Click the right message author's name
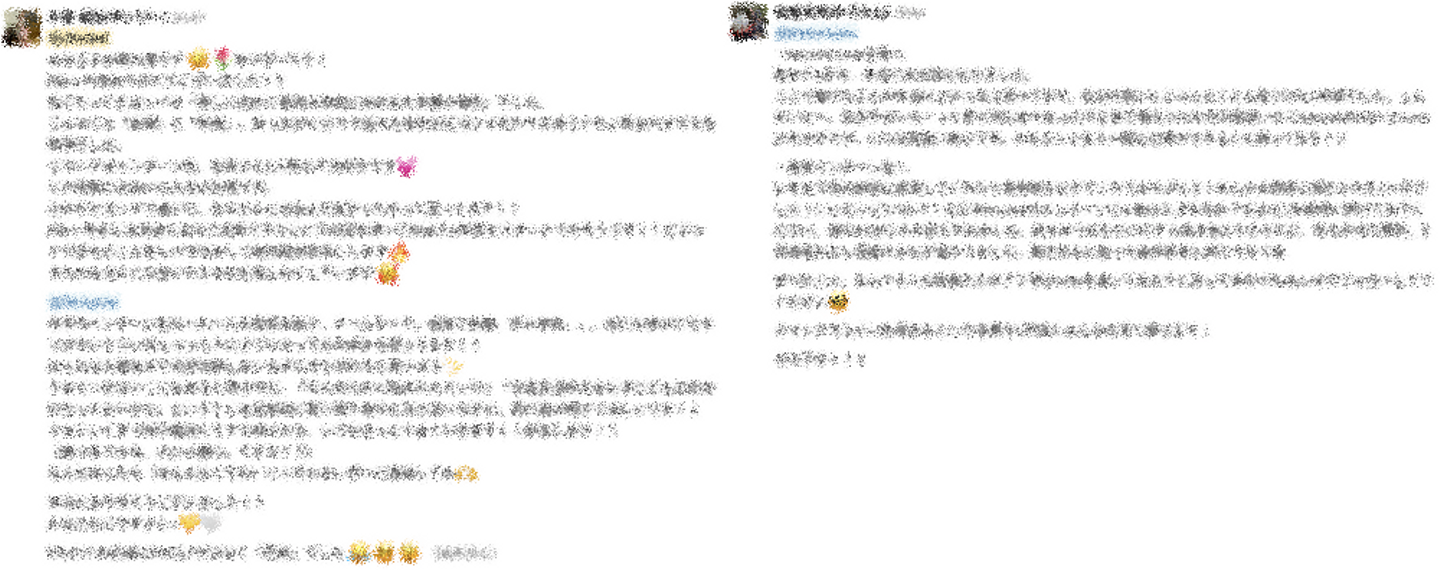 pos(832,12)
